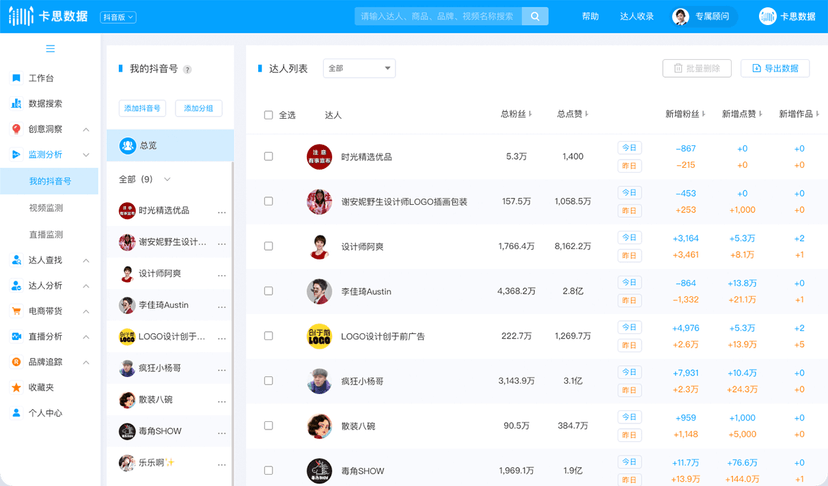Screen dimensions: 828x486
Task: Open the 抖音版 version dropdown
Action: (118, 17)
